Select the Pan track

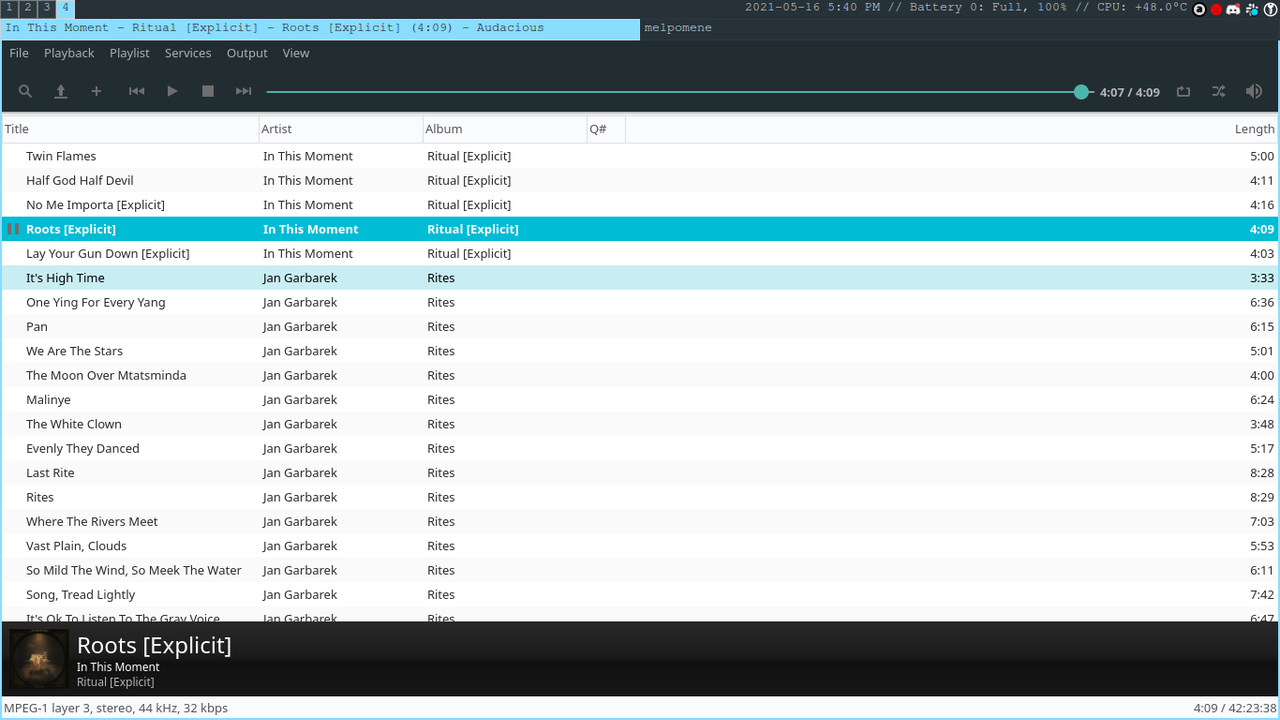pos(640,326)
